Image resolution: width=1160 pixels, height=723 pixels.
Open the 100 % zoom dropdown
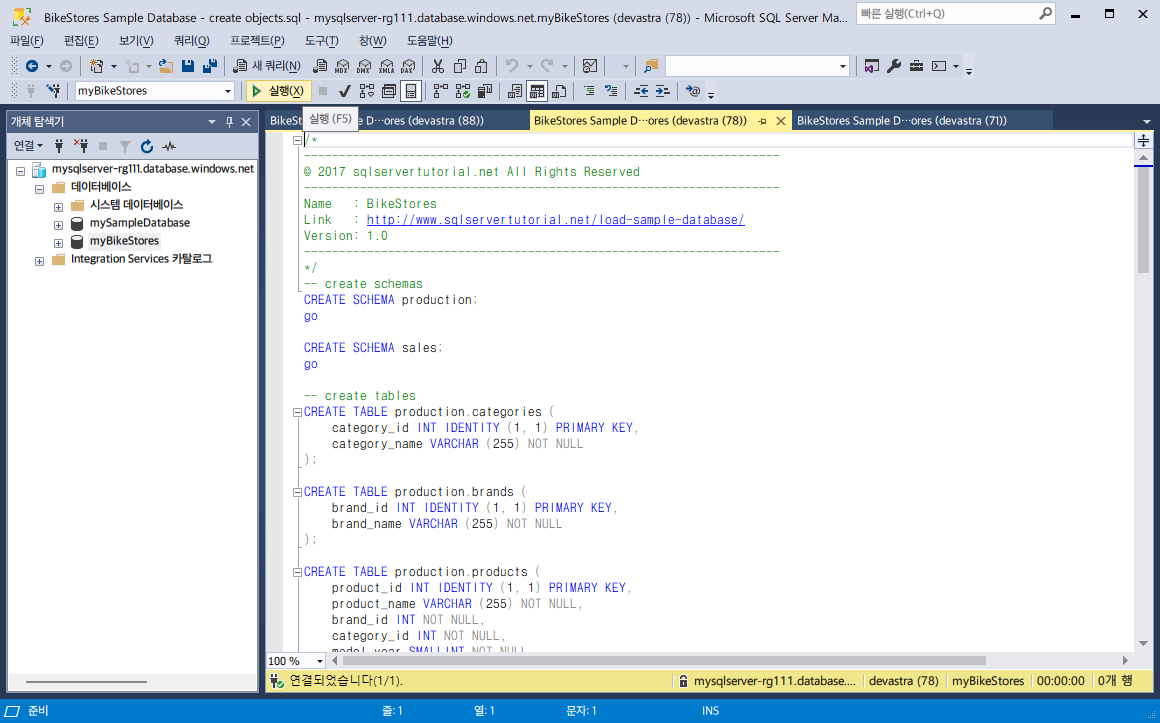(x=320, y=661)
